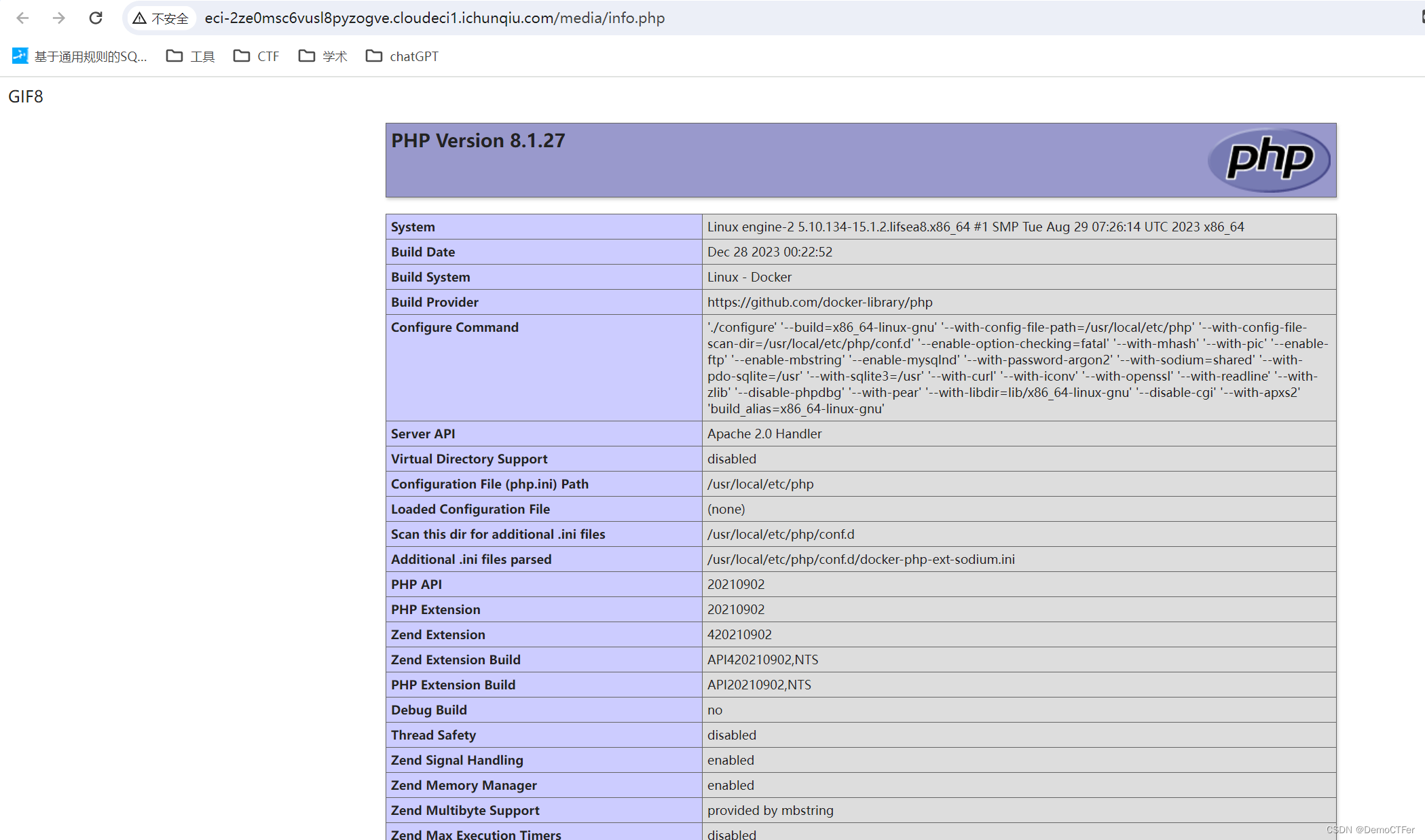
Task: Select the Build System label
Action: (x=430, y=277)
